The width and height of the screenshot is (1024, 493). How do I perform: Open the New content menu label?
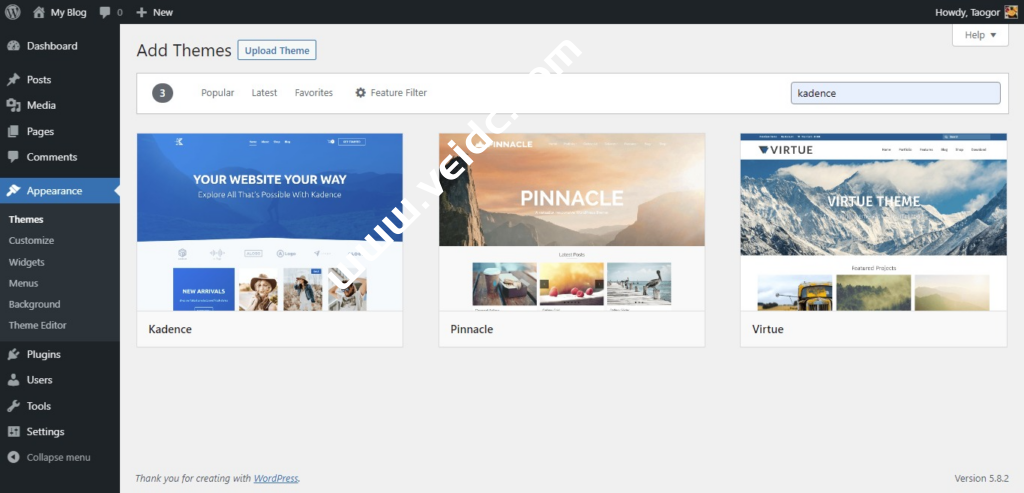point(163,12)
